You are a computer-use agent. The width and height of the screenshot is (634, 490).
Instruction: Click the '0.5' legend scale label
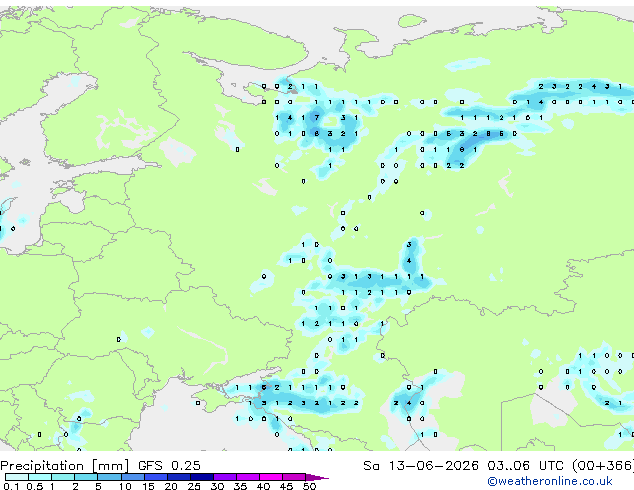point(35,486)
